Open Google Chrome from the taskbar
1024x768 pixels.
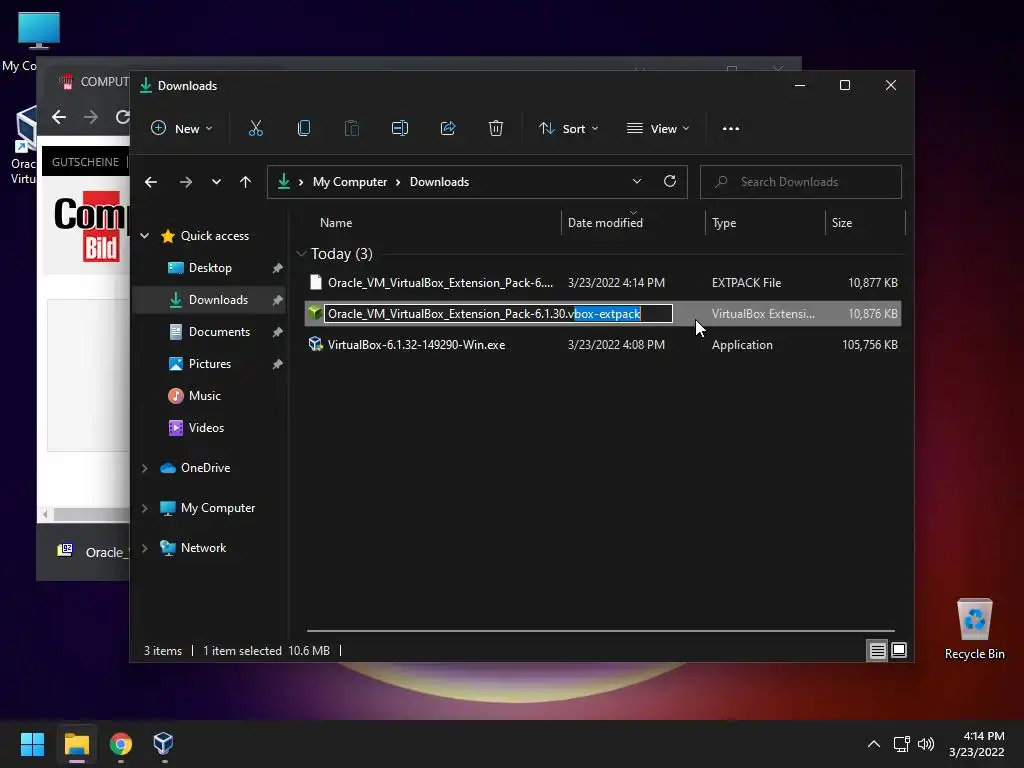(121, 744)
